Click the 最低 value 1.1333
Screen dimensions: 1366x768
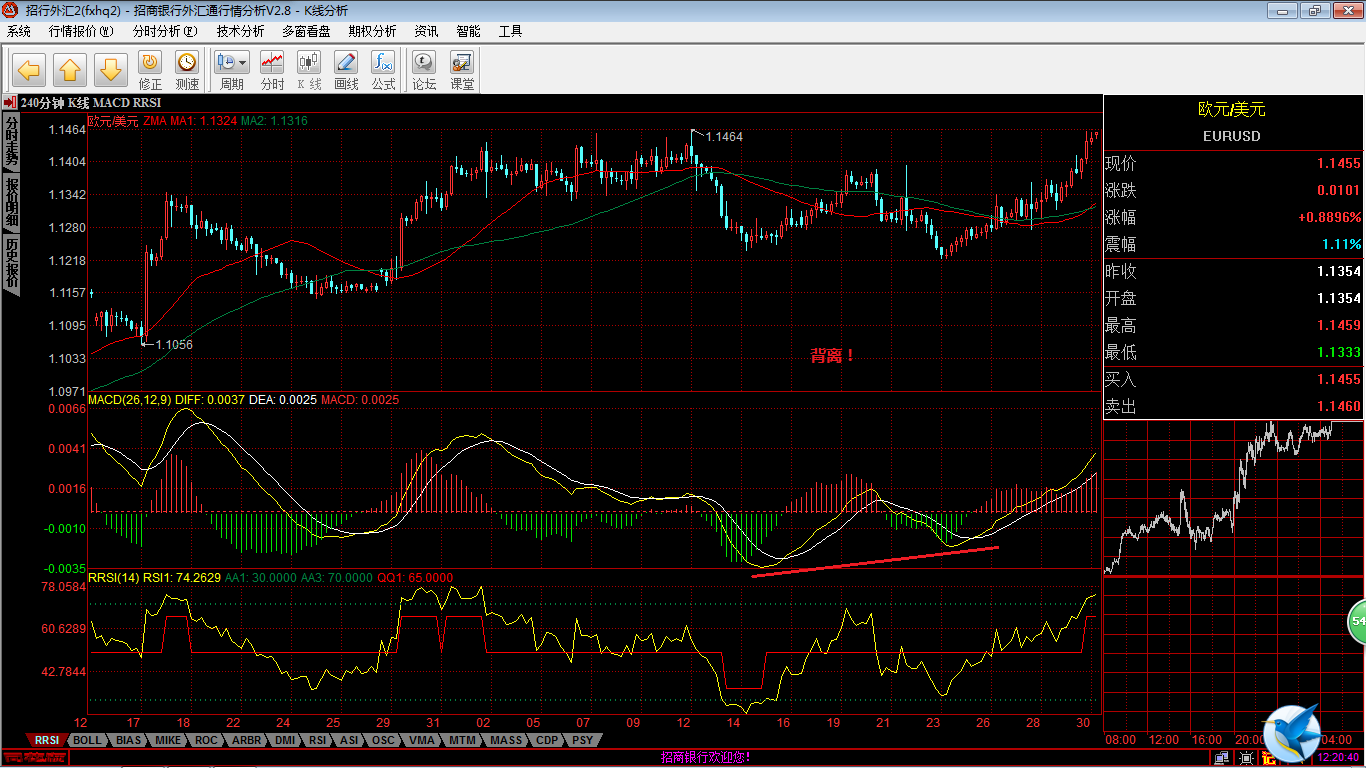tap(1338, 352)
